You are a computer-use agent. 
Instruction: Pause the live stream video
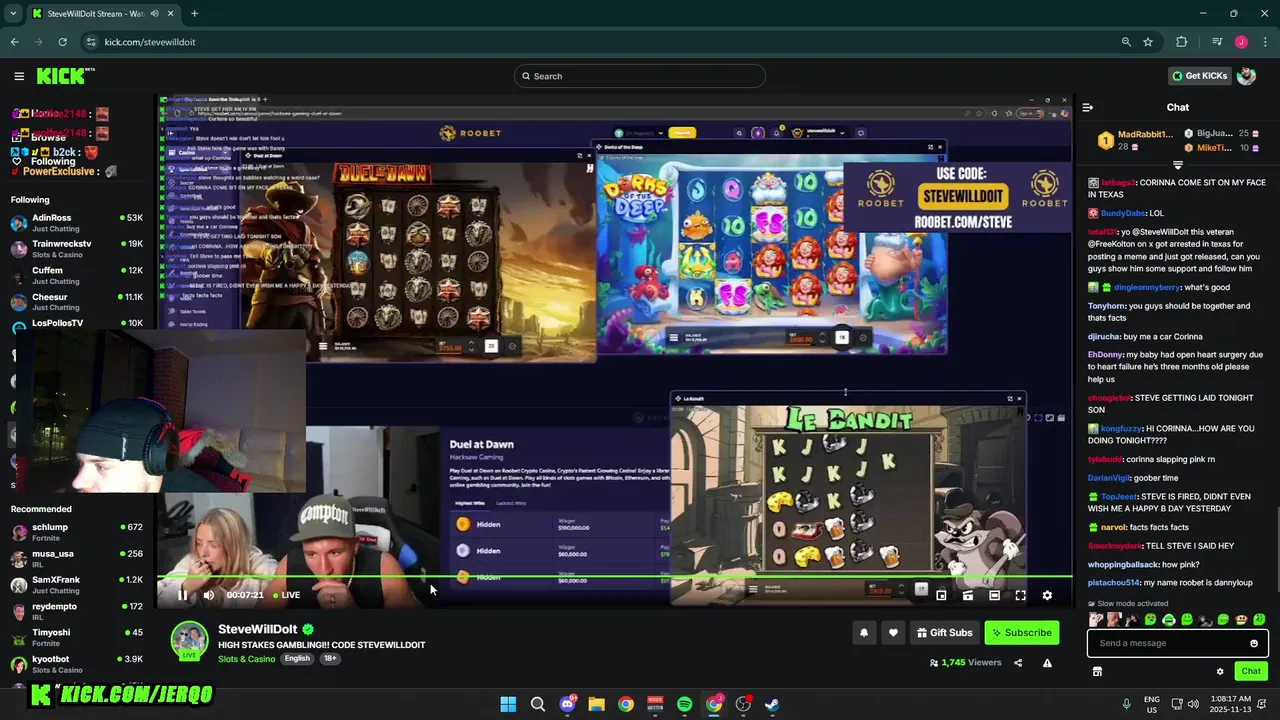pos(183,595)
